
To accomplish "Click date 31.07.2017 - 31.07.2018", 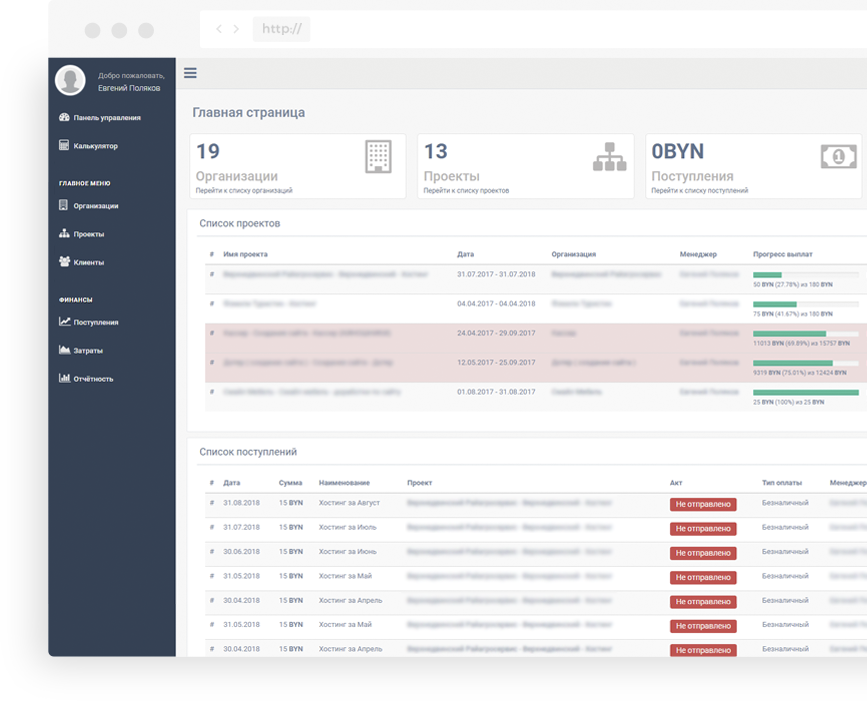I will (496, 274).
